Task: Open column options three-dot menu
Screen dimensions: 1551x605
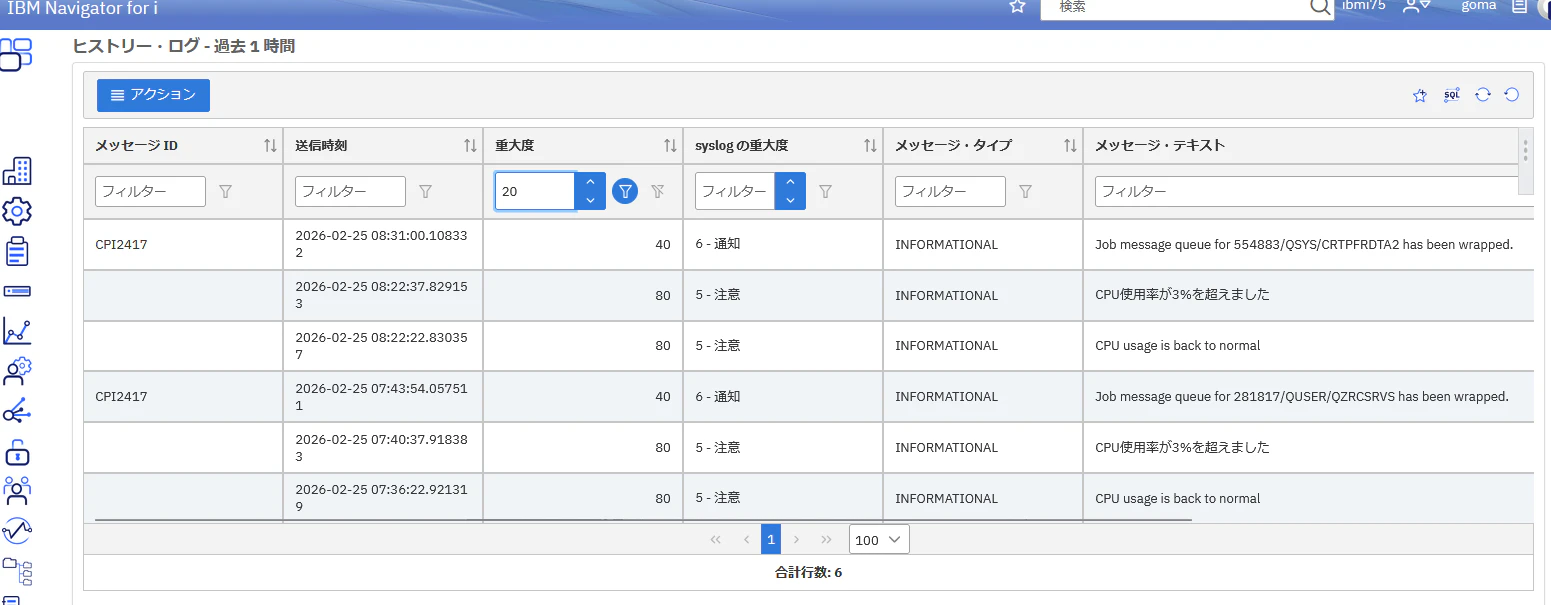Action: coord(1525,150)
